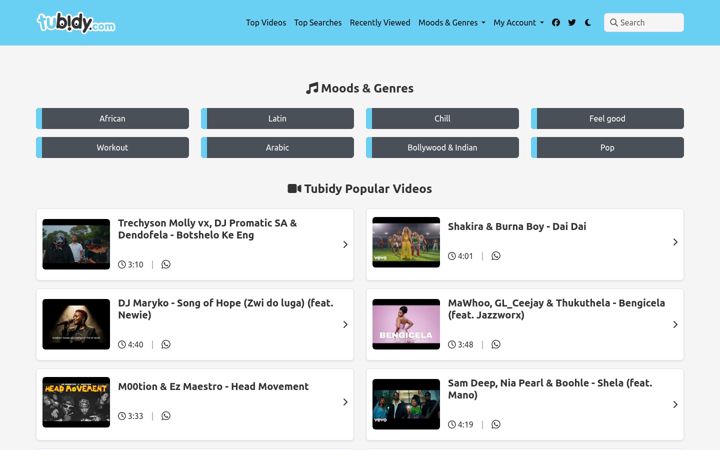This screenshot has width=720, height=450.
Task: Open chevron arrow for Head Movement
Action: pos(345,402)
